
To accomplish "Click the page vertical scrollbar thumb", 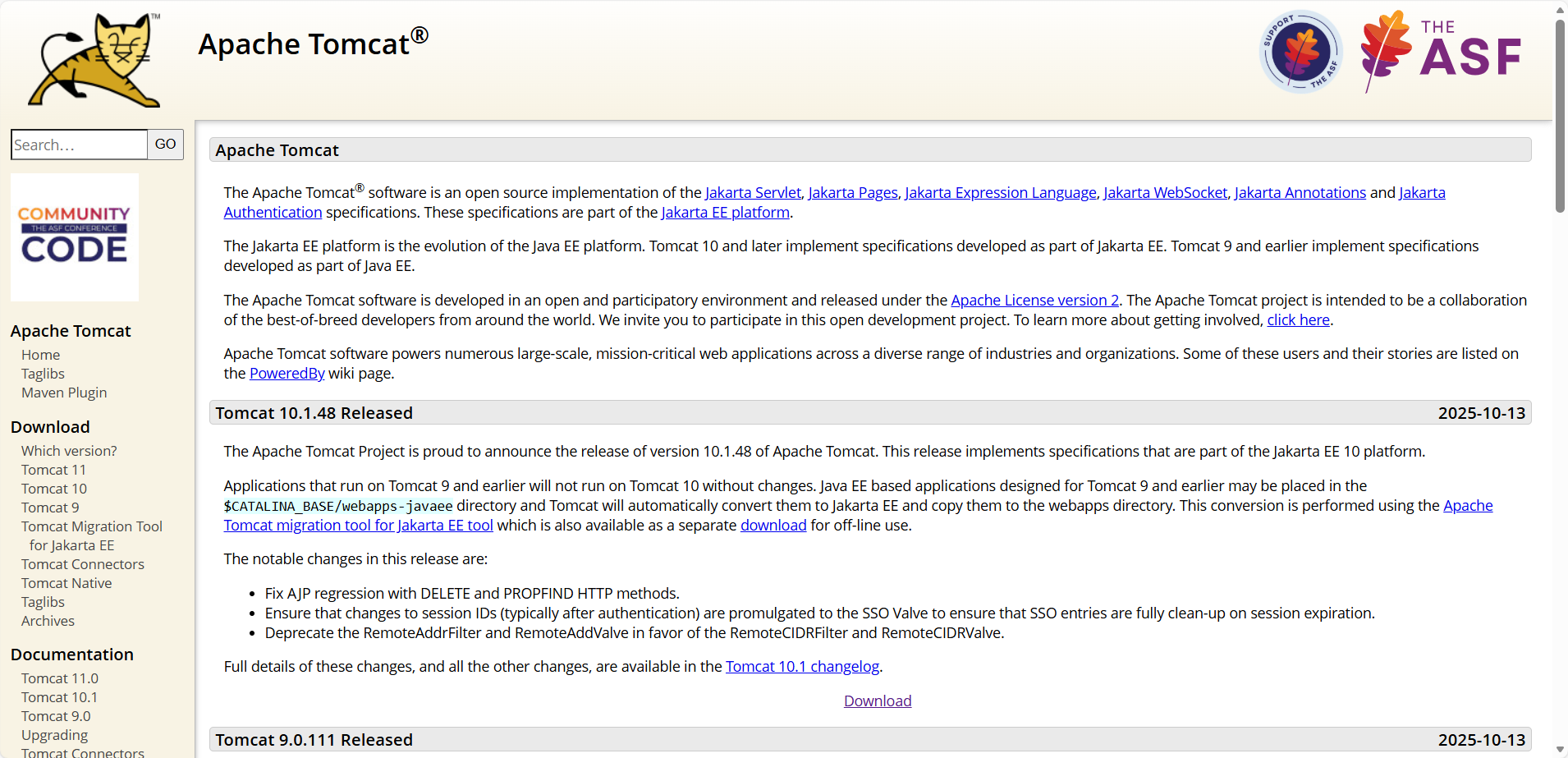I will tap(1560, 115).
